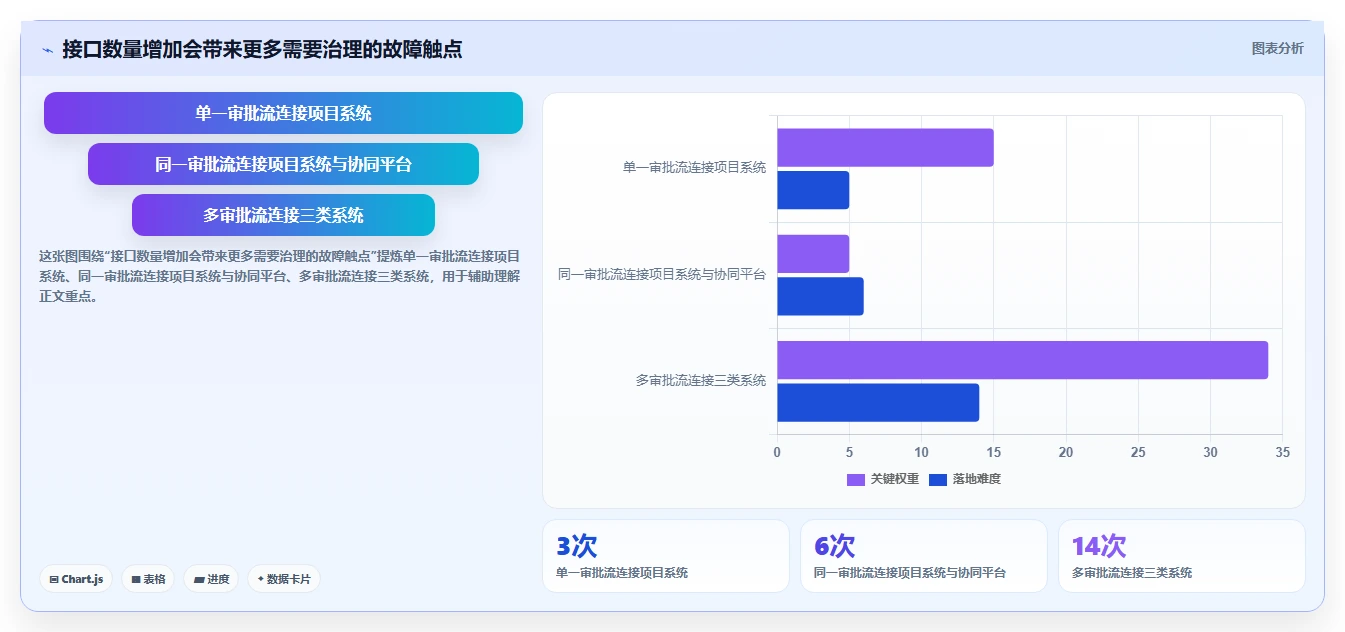Viewport: 1345px width, 632px height.
Task: Click the 表格 tag chip
Action: coord(148,579)
